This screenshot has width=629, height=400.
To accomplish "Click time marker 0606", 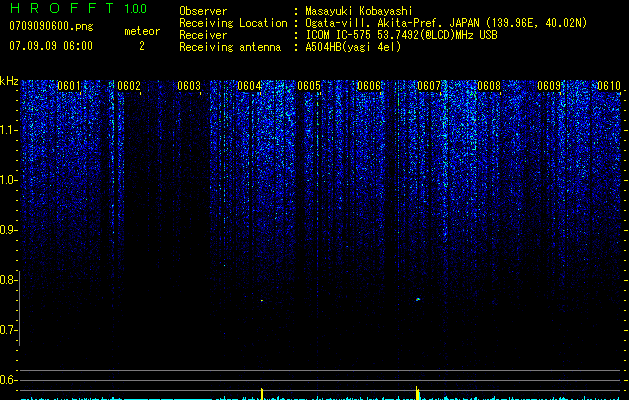I will pos(369,86).
